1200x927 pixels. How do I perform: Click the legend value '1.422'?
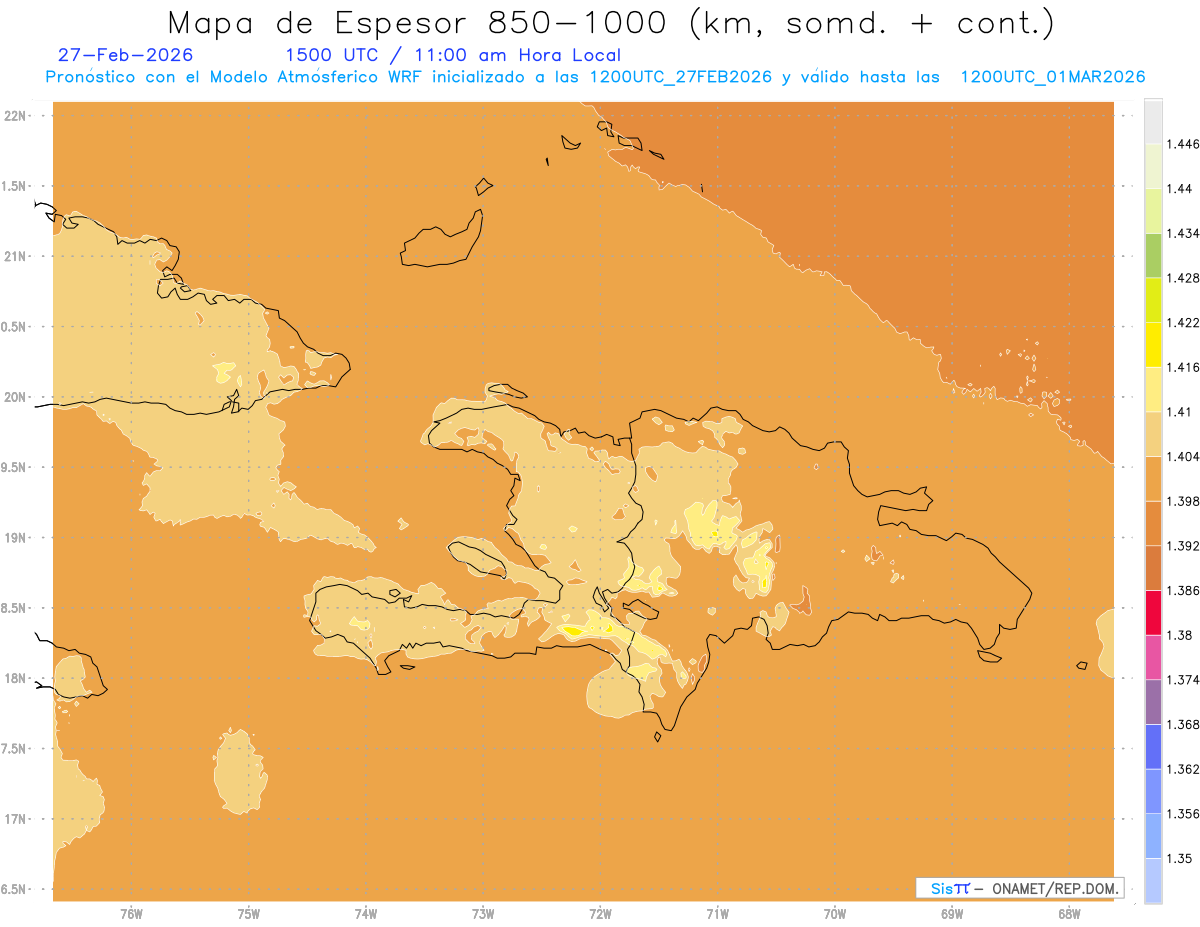click(1182, 322)
